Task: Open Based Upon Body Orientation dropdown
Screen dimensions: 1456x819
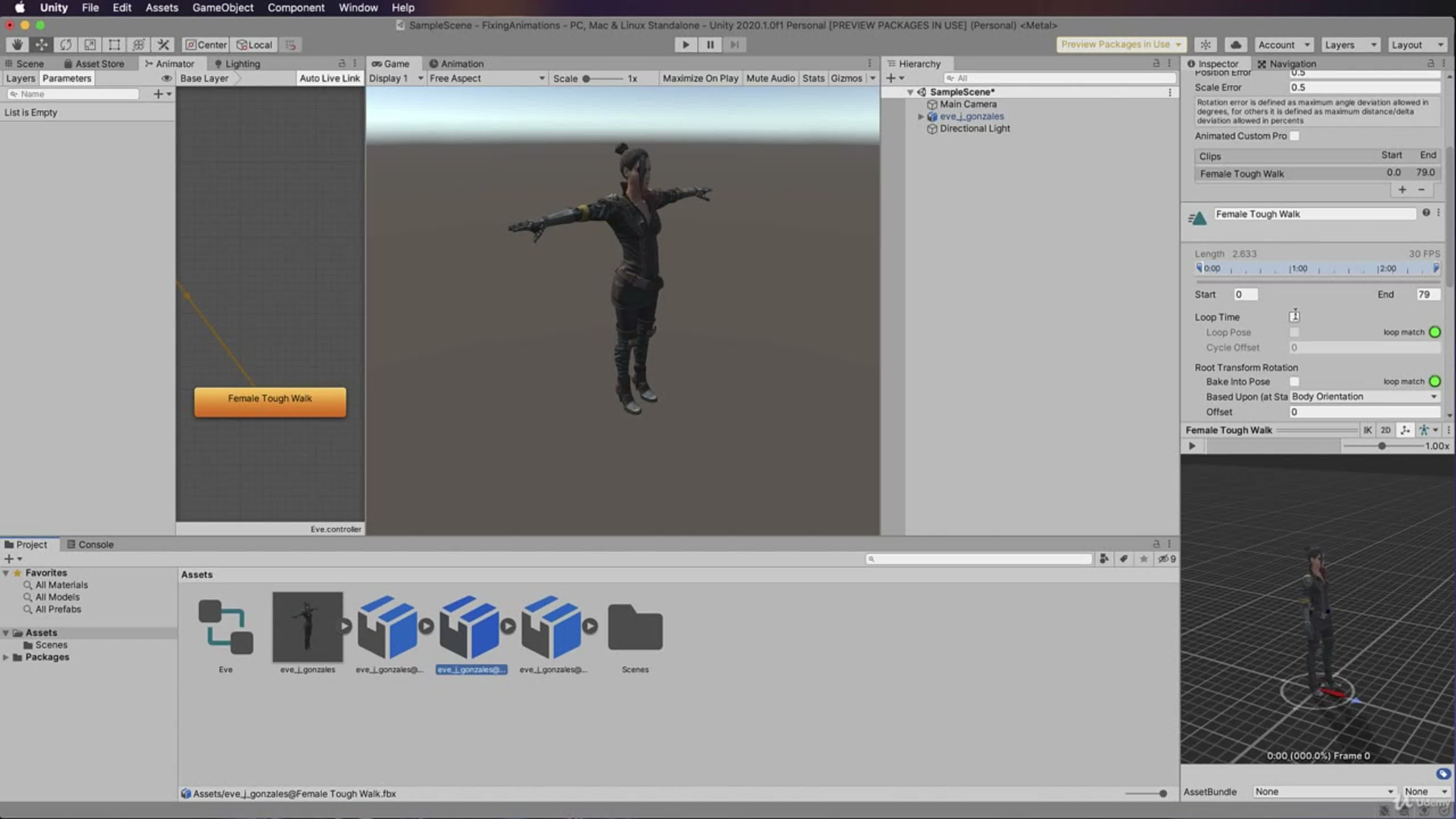Action: pyautogui.click(x=1365, y=397)
